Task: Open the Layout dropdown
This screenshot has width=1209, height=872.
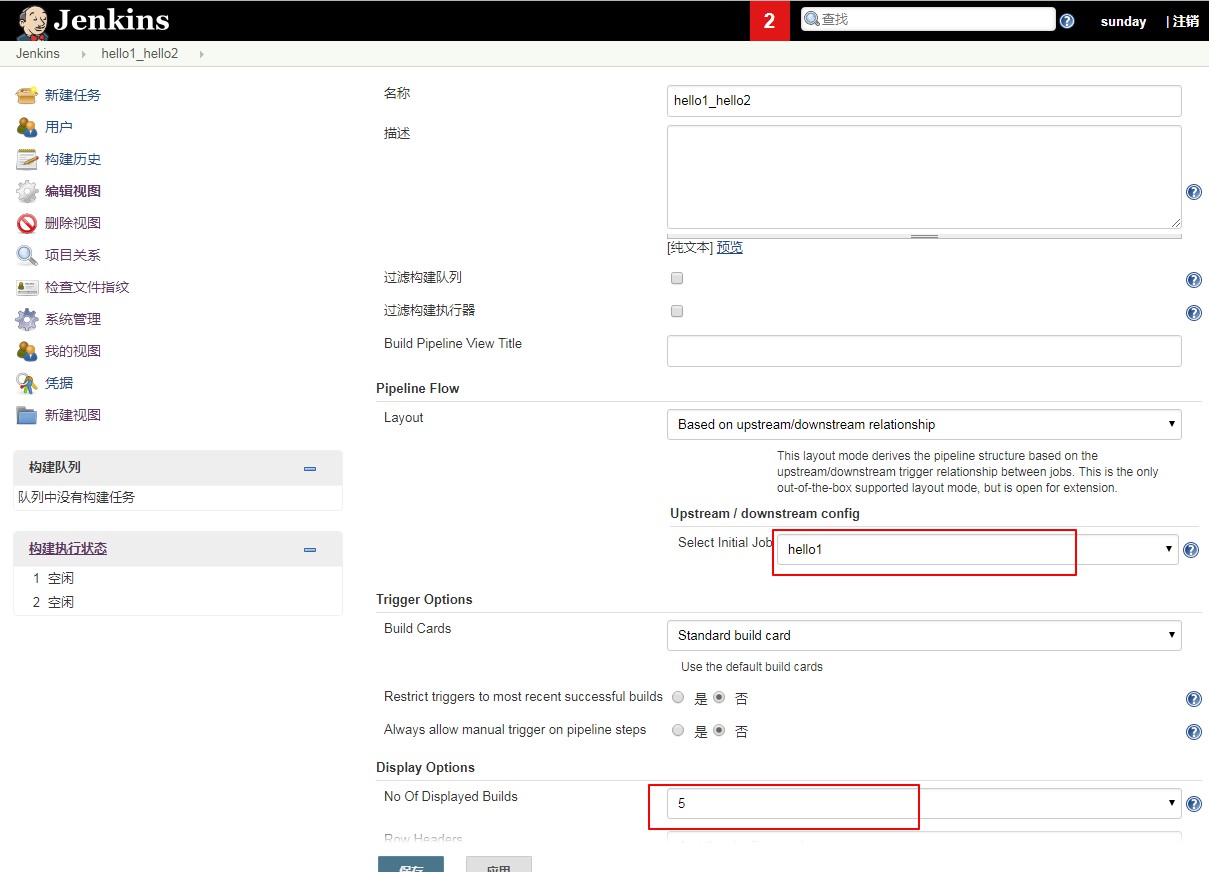Action: point(923,425)
